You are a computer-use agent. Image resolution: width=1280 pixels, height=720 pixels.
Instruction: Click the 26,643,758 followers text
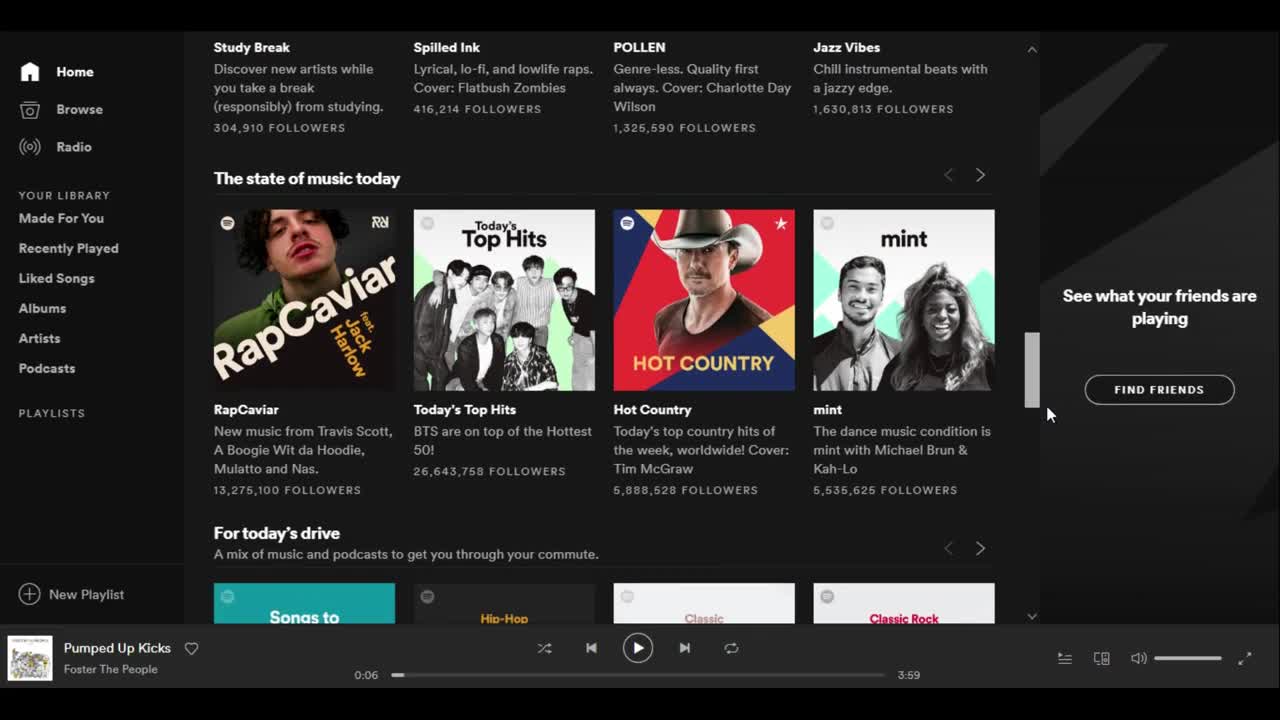(489, 471)
